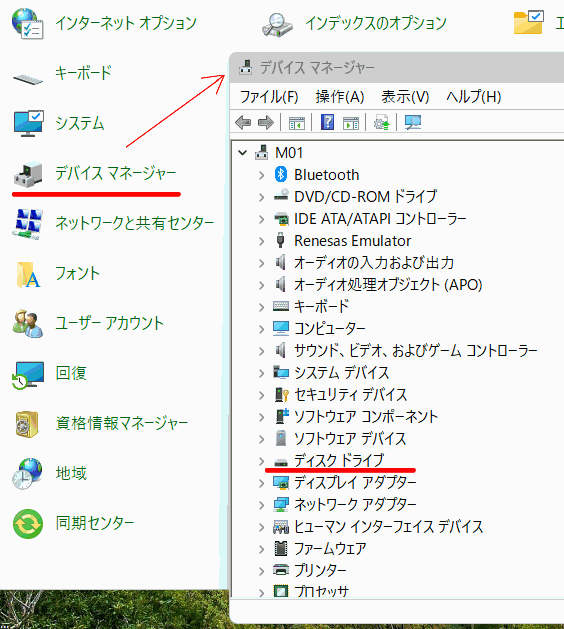
Task: Click the IDE ATA/ATAPI controller icon
Action: 281,219
